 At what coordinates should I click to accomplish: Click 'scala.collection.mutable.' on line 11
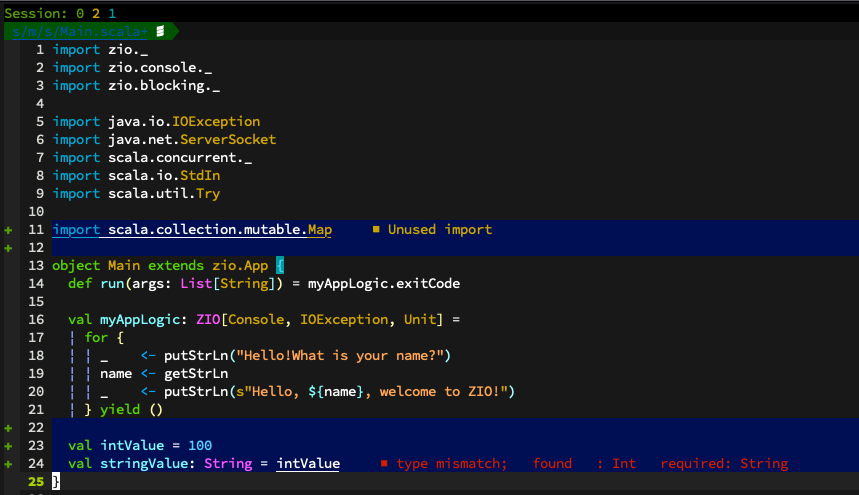tap(208, 229)
